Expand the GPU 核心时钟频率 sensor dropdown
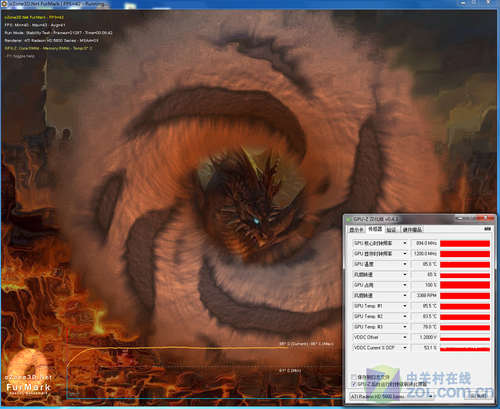Screen dimensions: 500x409 [405, 243]
